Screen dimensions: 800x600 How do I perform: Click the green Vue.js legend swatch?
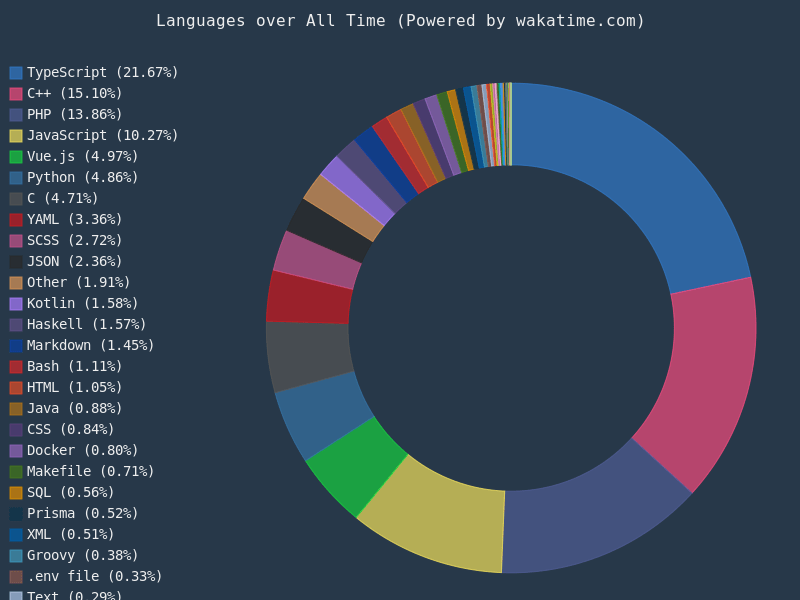point(16,157)
